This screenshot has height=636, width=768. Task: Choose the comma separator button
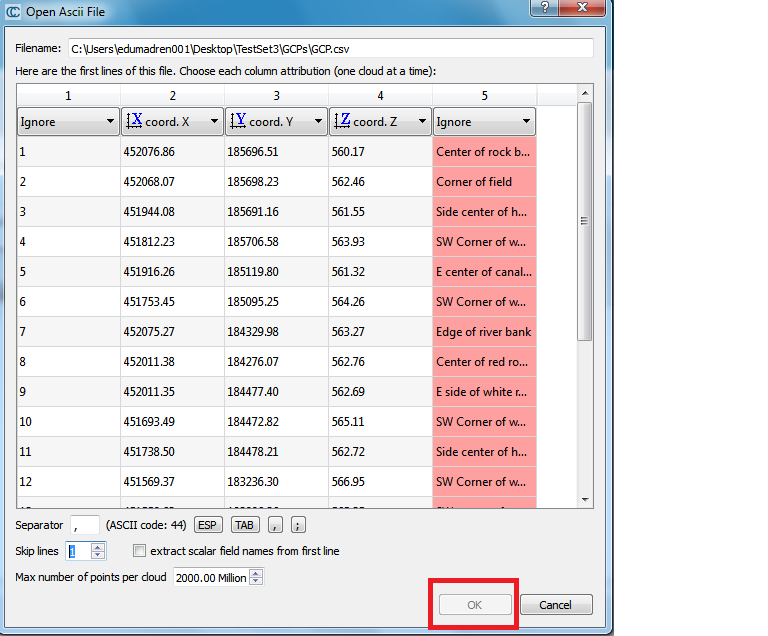[275, 525]
